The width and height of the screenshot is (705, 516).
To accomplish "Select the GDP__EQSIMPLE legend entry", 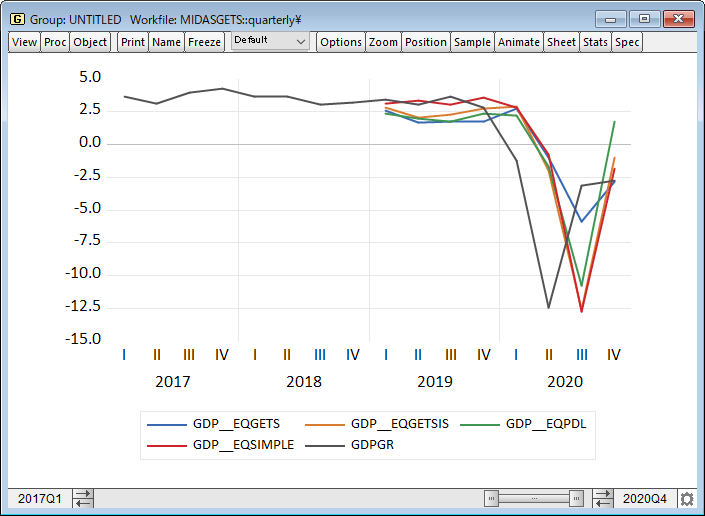I will tap(243, 445).
